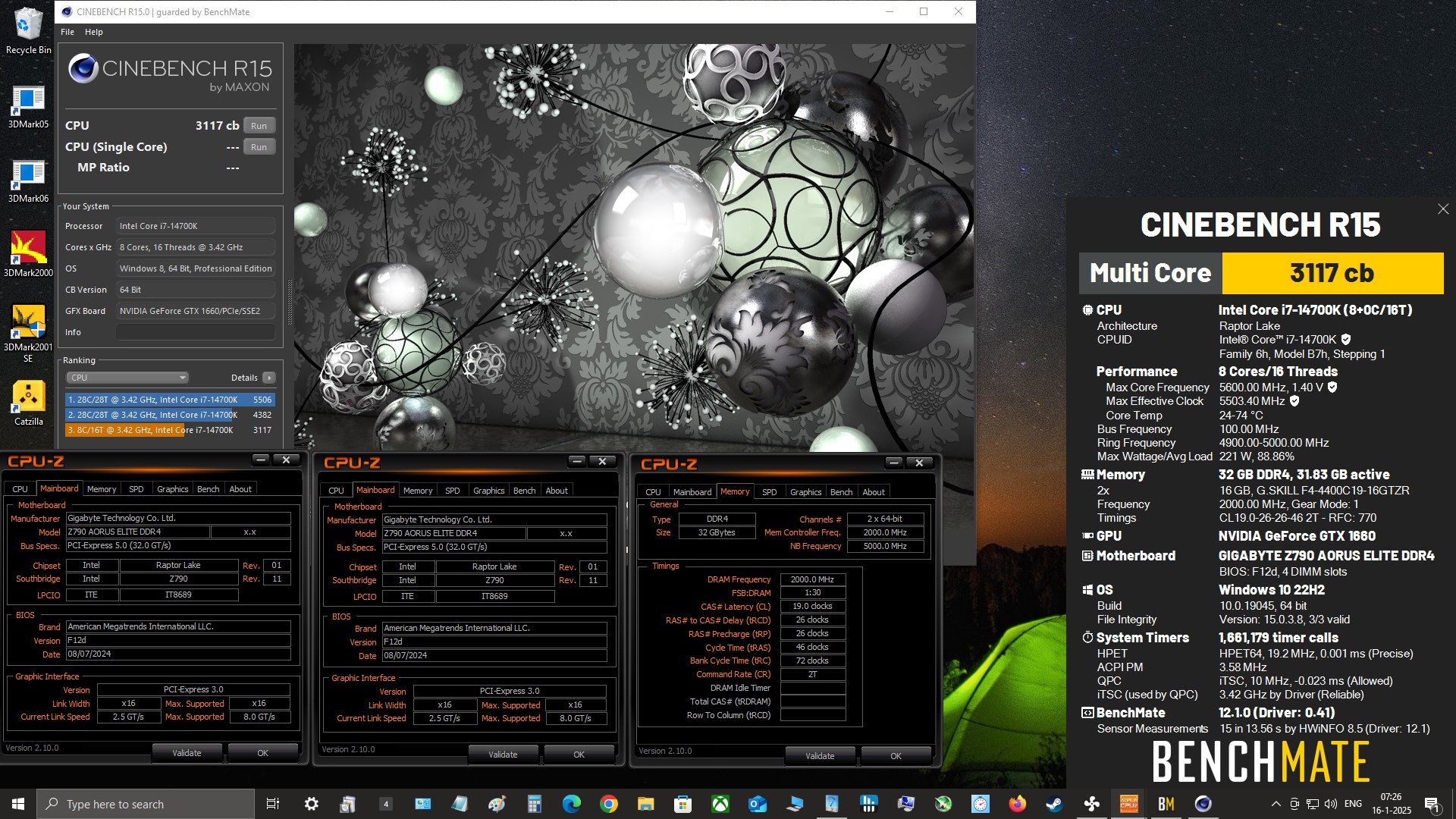Click the ENG language indicator
Screen dimensions: 1456x819
coord(1353,804)
